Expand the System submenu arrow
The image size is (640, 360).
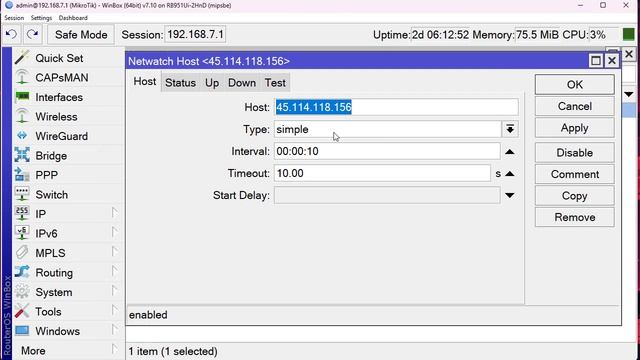click(x=115, y=291)
